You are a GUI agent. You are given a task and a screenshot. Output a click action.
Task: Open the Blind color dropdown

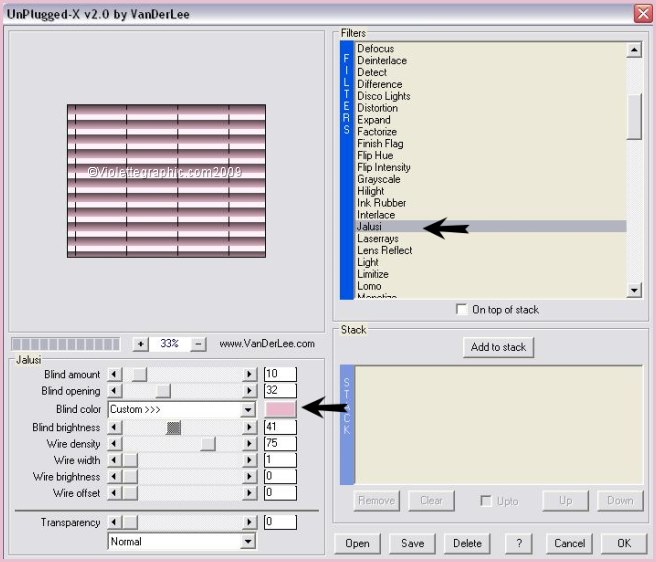(x=248, y=410)
